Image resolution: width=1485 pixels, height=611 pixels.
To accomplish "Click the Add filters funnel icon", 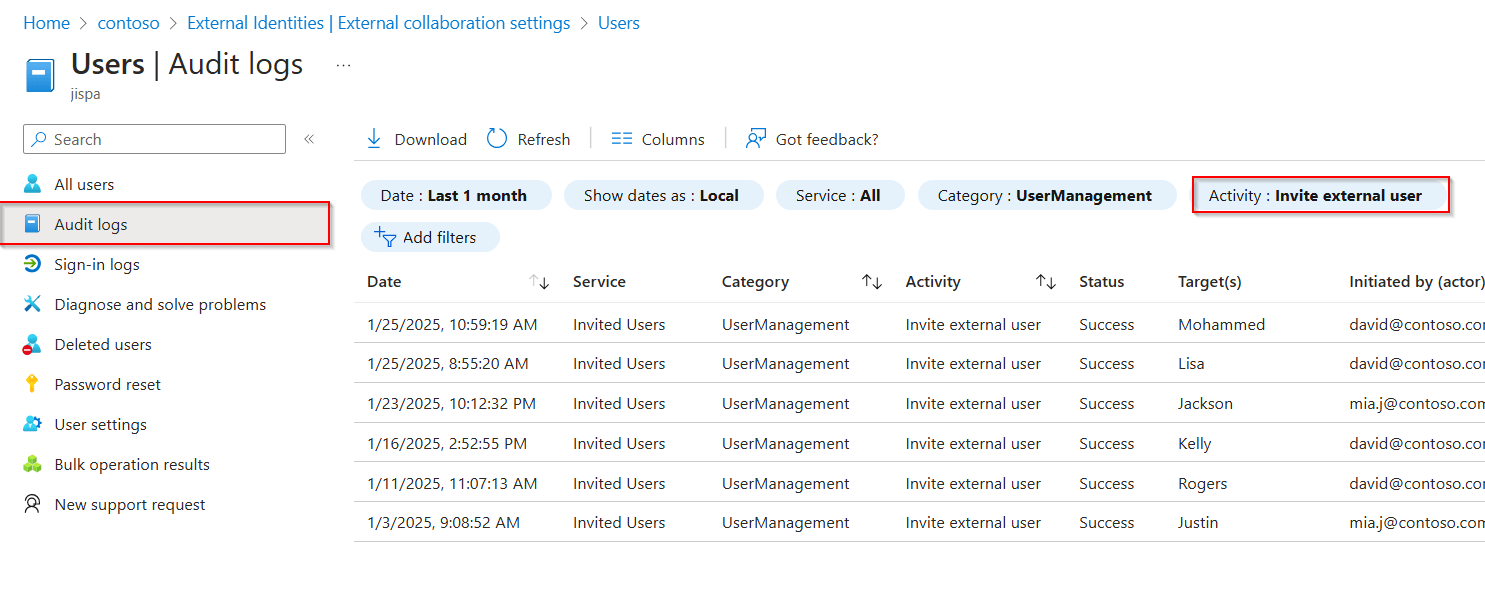I will (x=385, y=237).
